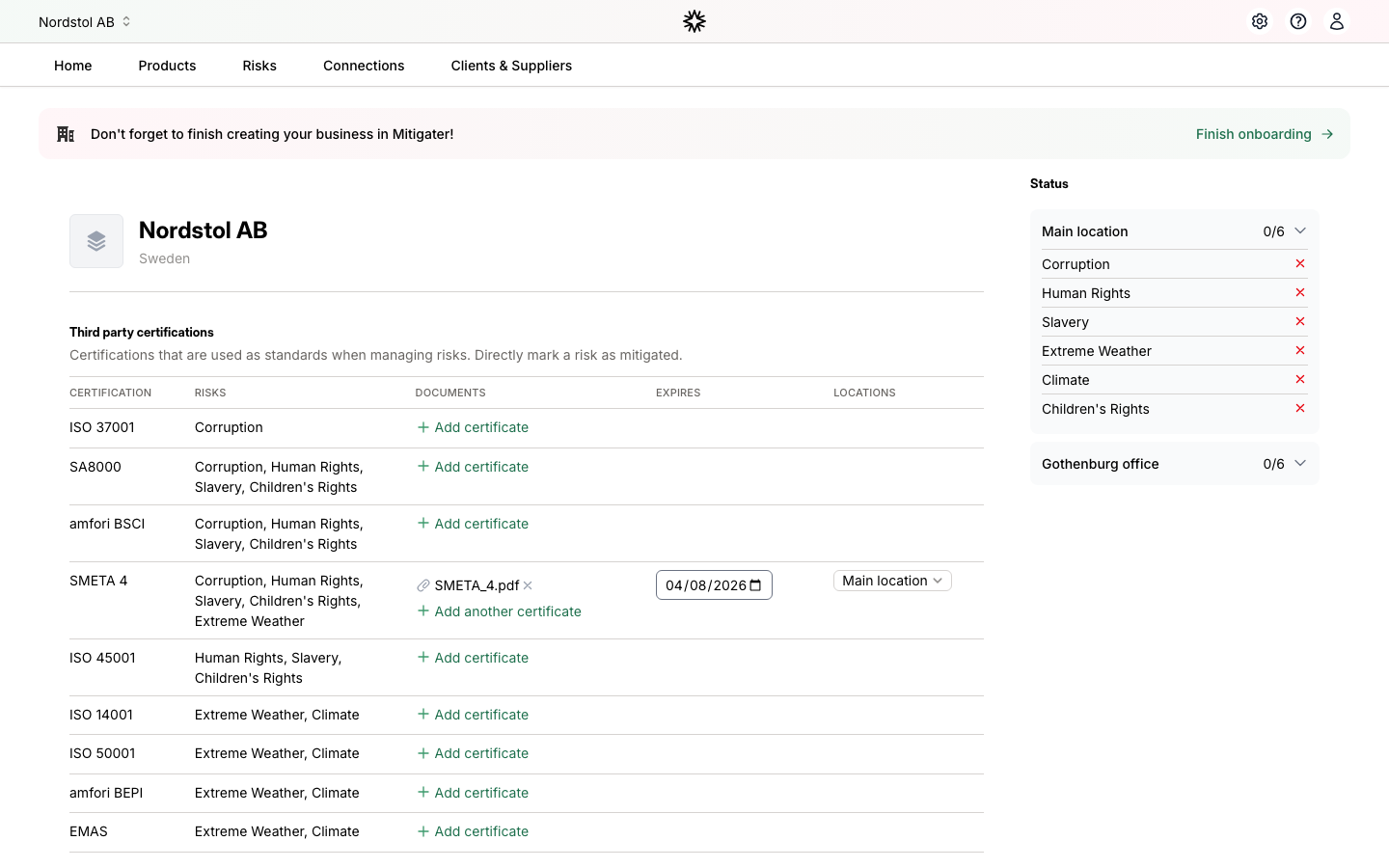
Task: Add certificate for amfori BEPI
Action: click(x=473, y=793)
